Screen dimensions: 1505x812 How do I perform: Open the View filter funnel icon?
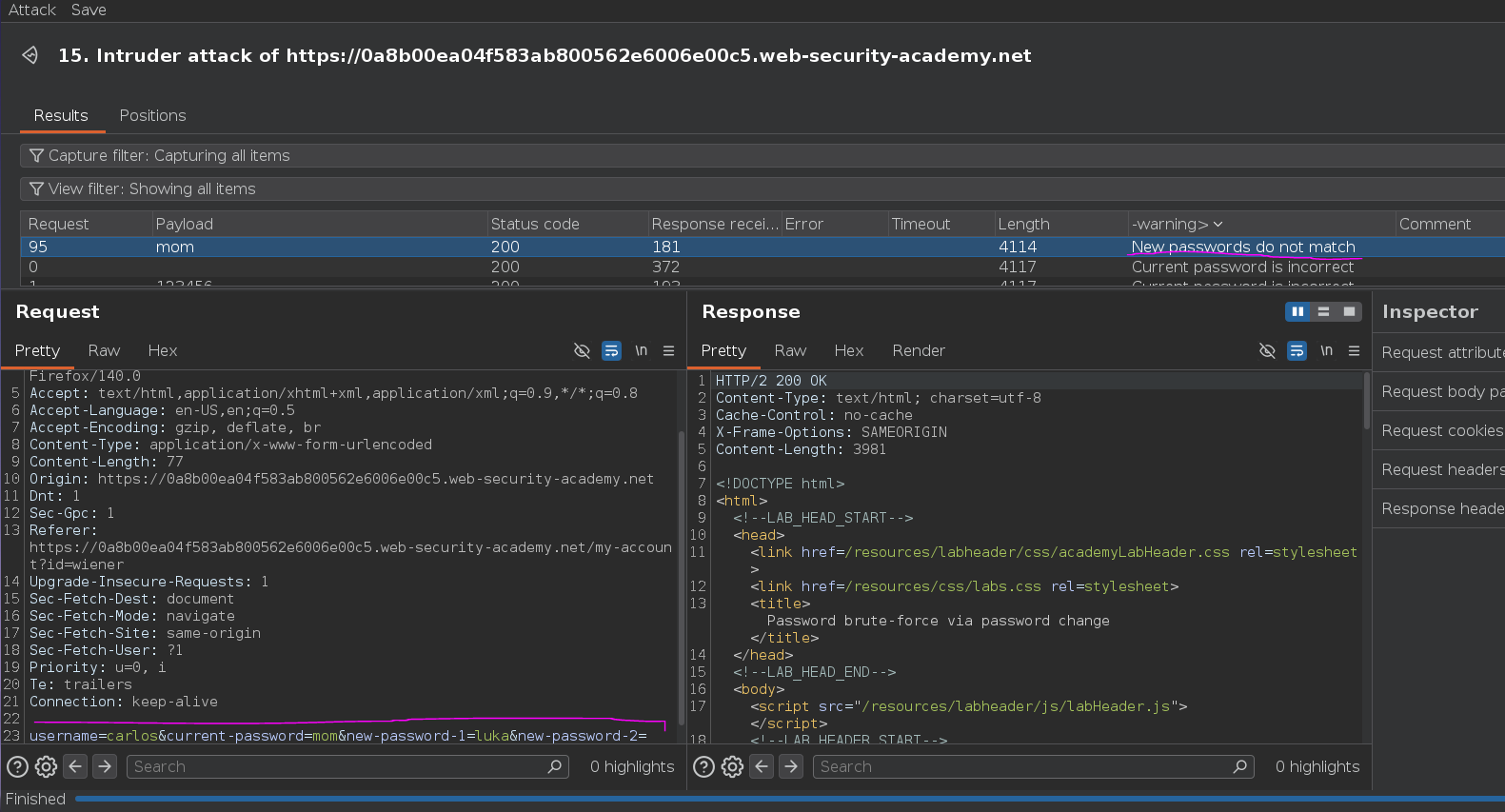36,188
